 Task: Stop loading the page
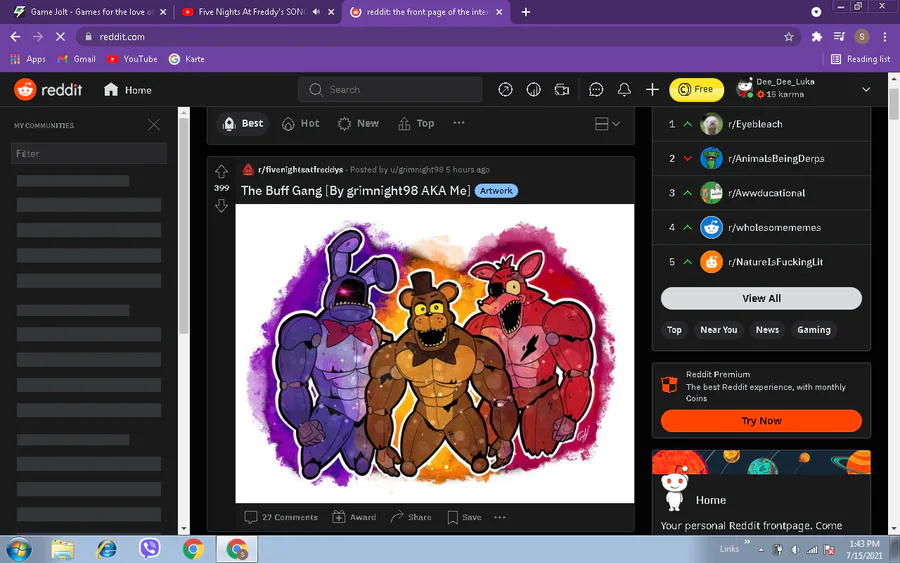pos(60,37)
